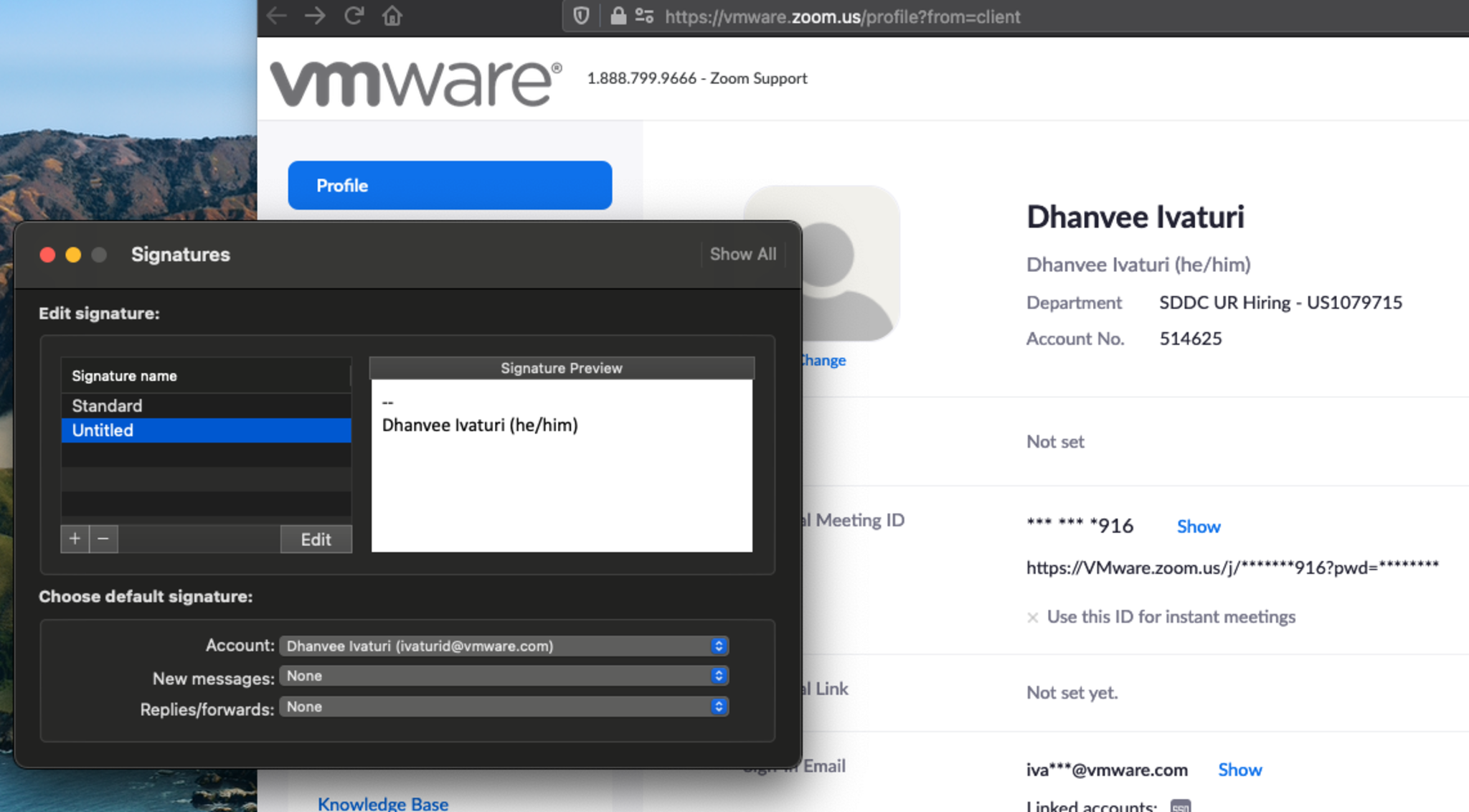The image size is (1469, 812).
Task: Click the padlock site security icon
Action: 618,16
